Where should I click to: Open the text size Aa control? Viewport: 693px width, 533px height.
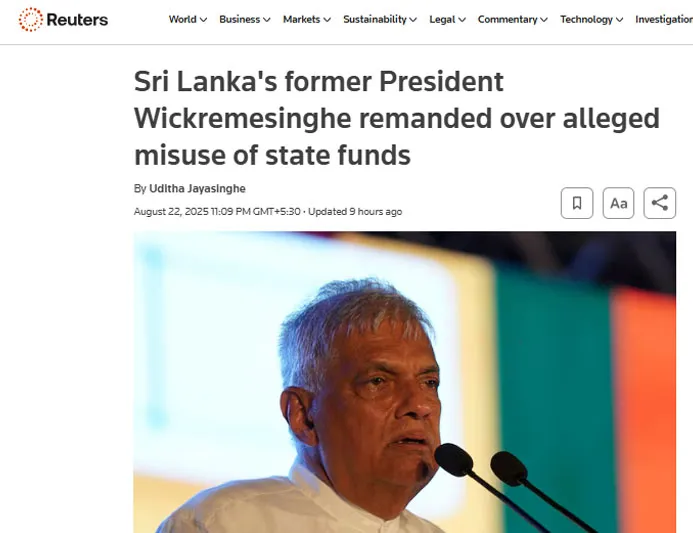[x=618, y=203]
